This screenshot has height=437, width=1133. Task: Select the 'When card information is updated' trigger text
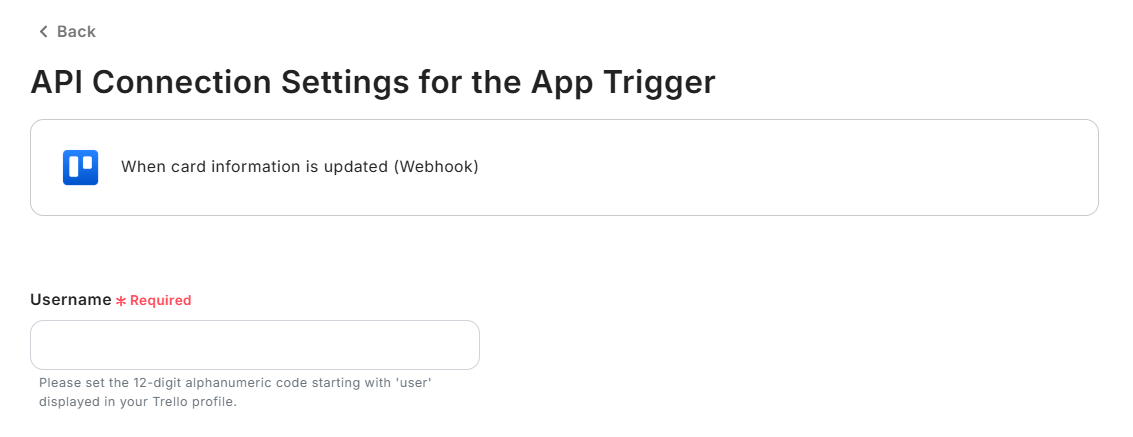coord(255,167)
